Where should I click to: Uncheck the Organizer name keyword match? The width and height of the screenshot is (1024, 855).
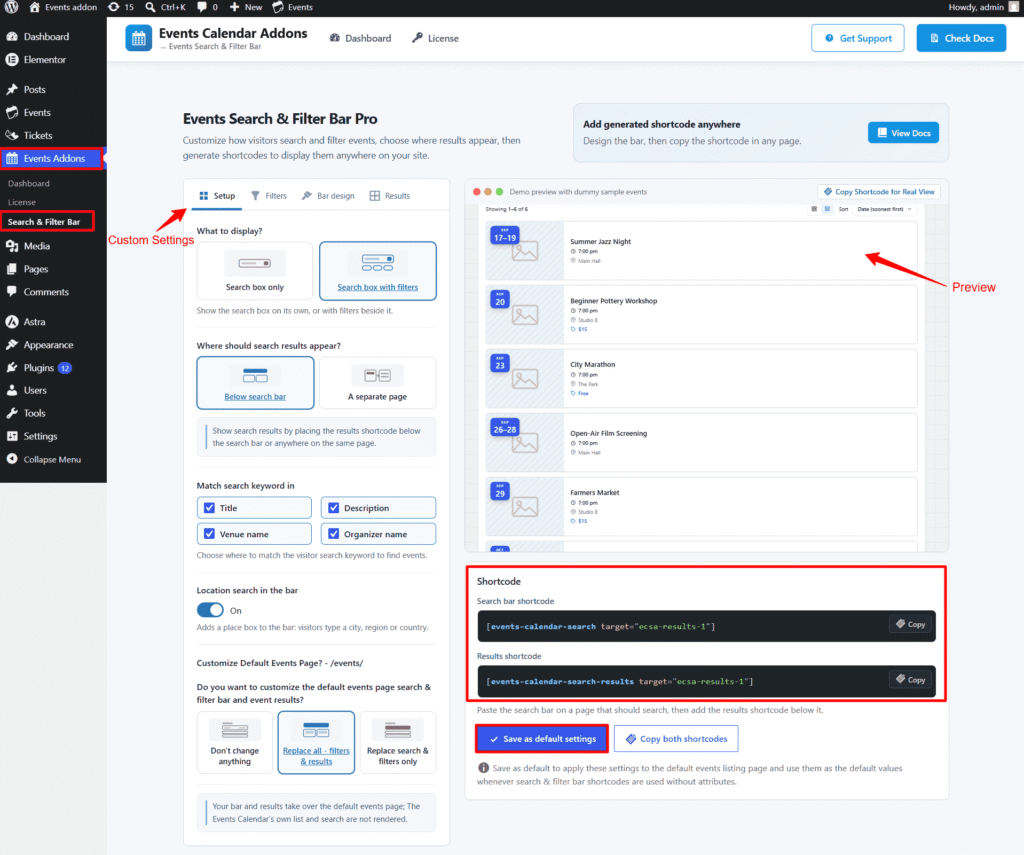(334, 534)
